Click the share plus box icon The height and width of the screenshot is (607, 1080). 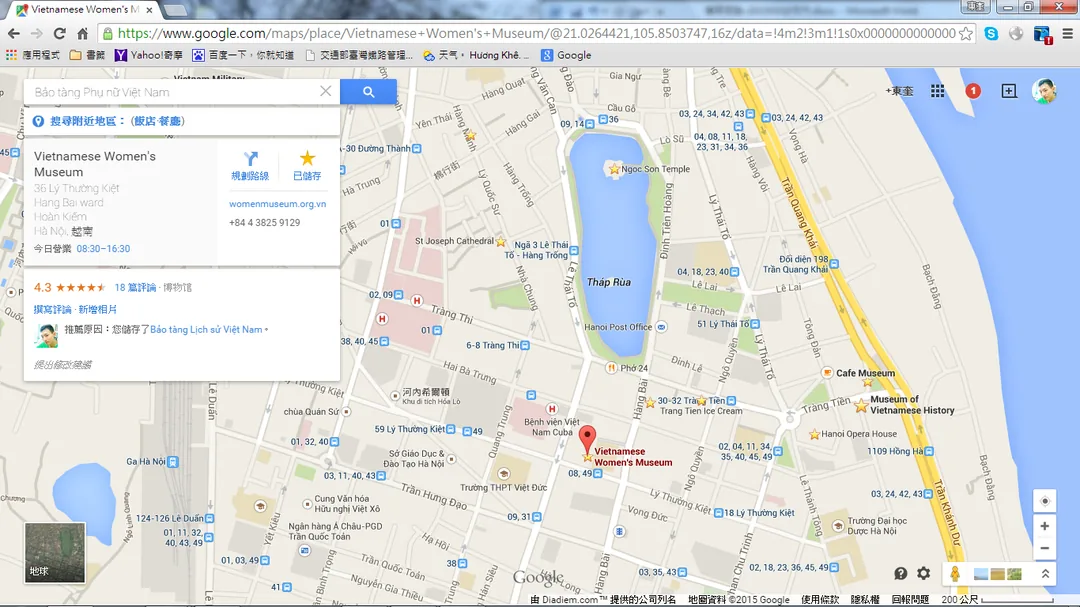tap(1008, 91)
